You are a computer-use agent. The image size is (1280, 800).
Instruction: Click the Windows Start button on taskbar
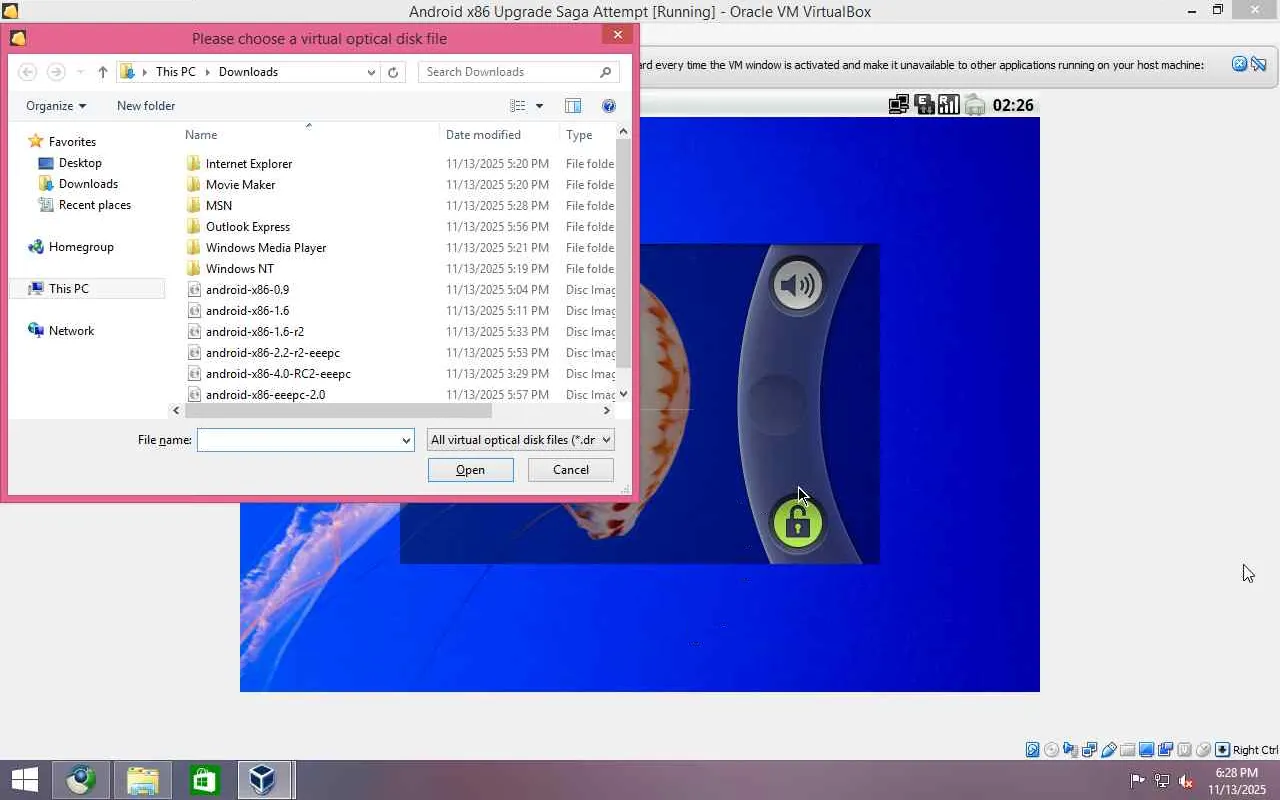(24, 780)
